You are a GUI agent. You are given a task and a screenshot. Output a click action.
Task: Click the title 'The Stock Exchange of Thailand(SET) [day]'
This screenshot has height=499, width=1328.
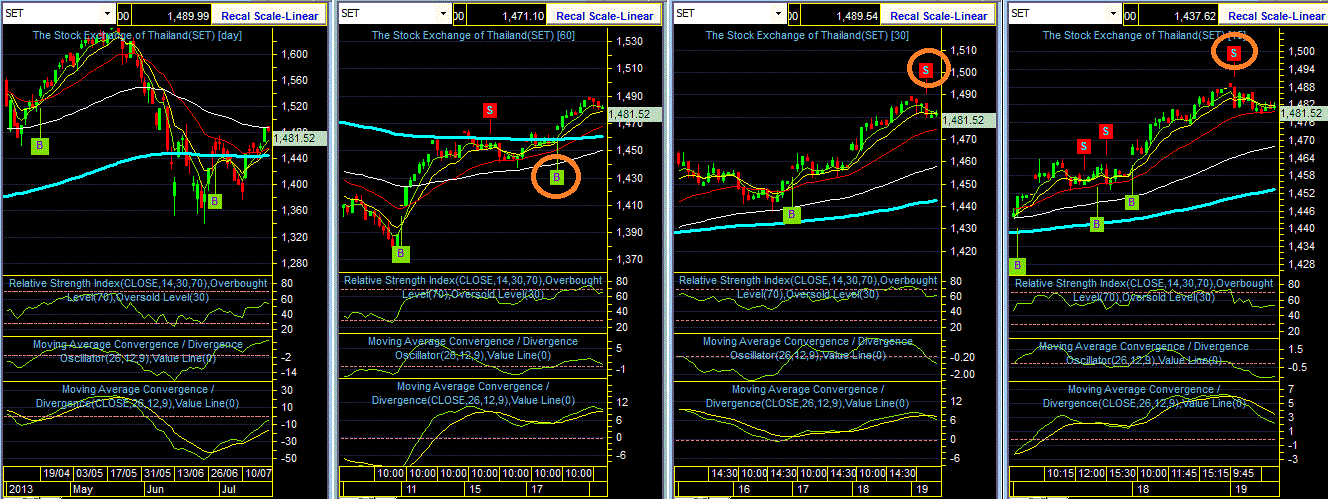(x=138, y=35)
